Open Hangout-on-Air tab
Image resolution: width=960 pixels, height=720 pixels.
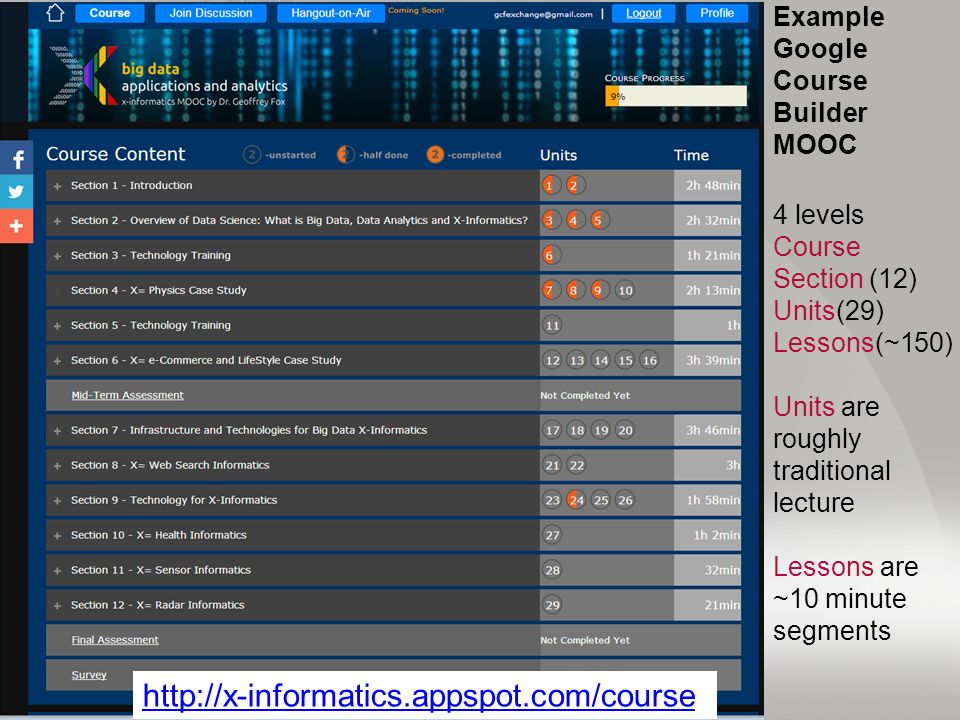330,13
